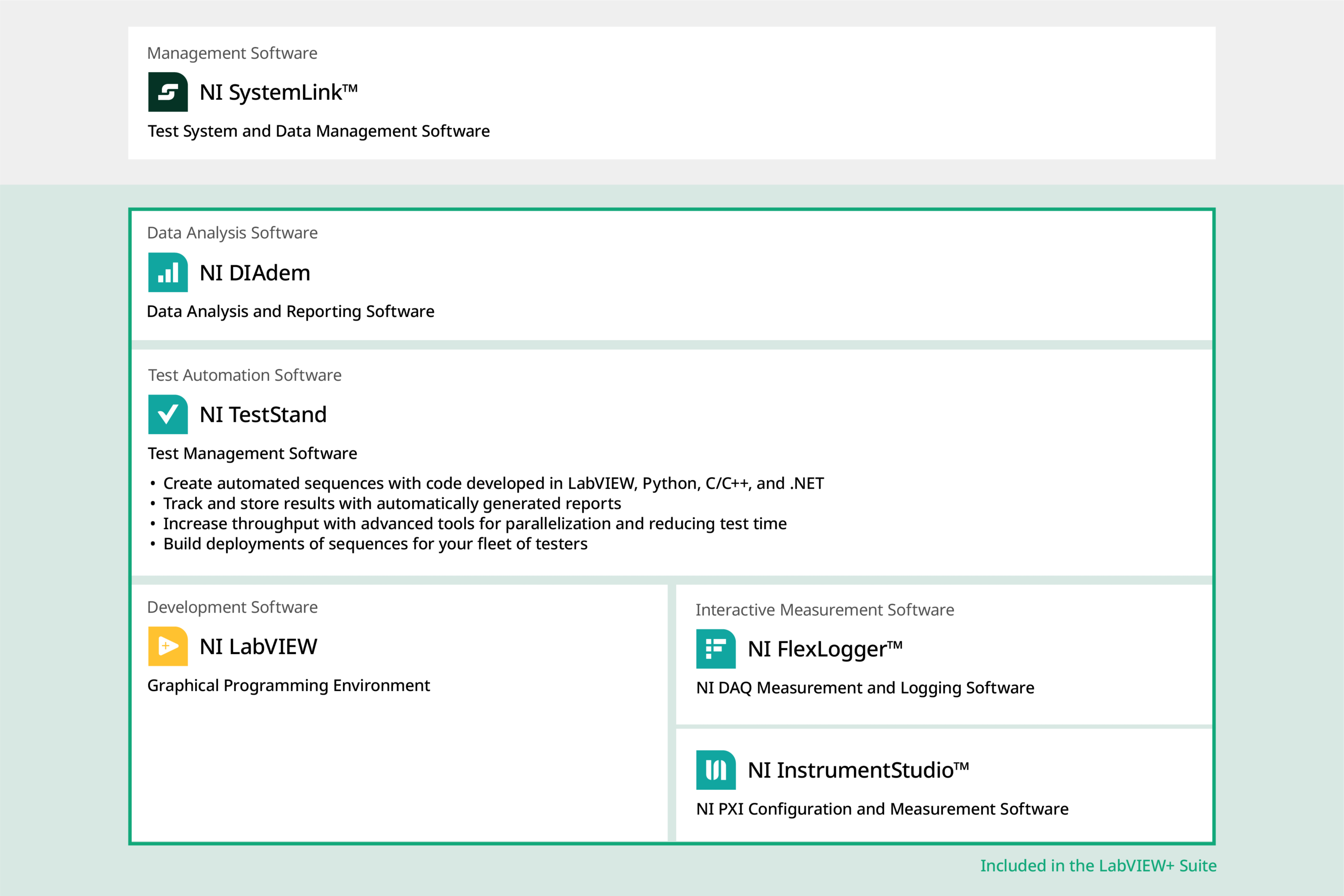1344x896 pixels.
Task: Click the 'Create automated sequences' bullet point
Action: click(x=487, y=484)
